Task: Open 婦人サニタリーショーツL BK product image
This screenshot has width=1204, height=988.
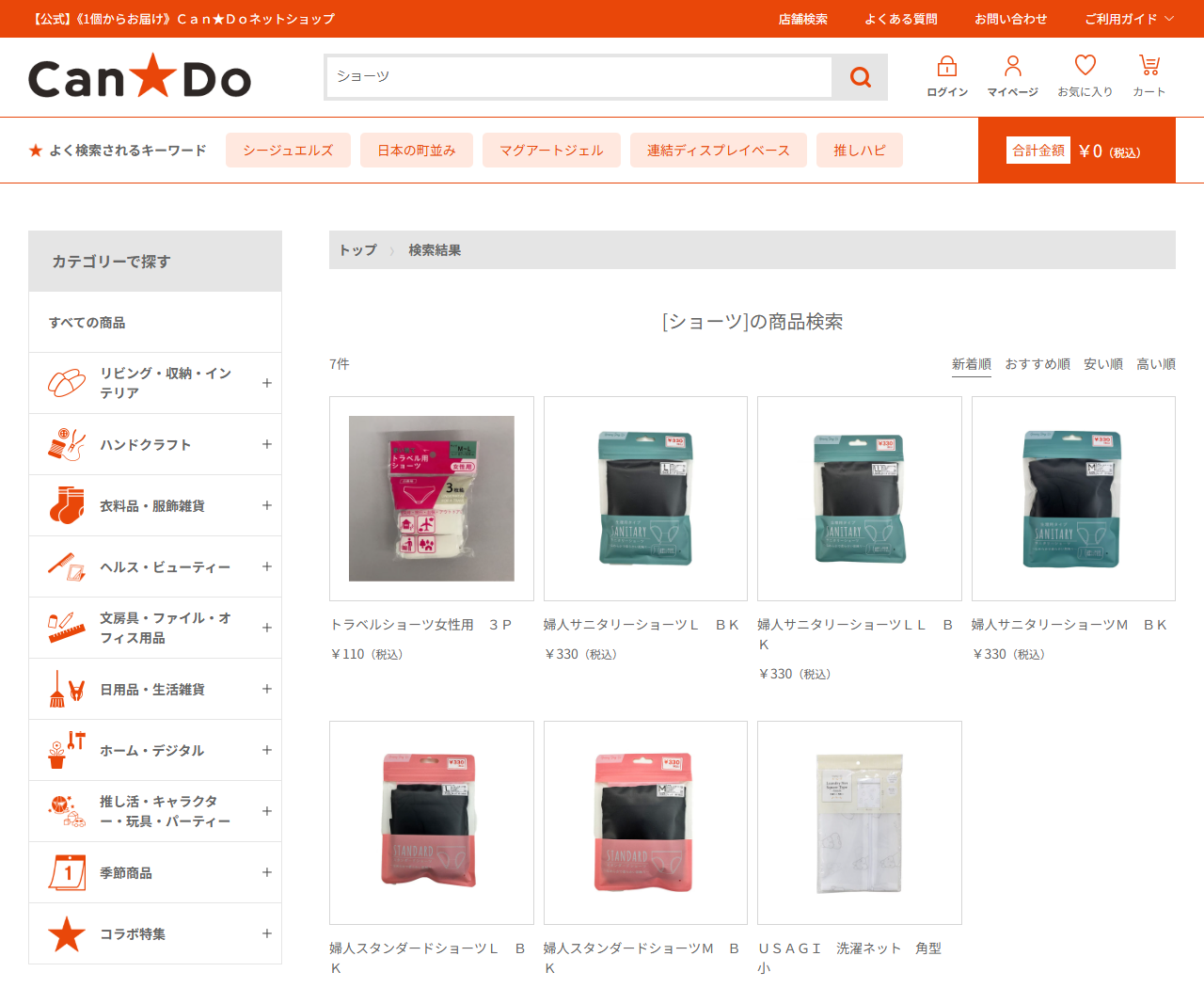Action: (646, 499)
